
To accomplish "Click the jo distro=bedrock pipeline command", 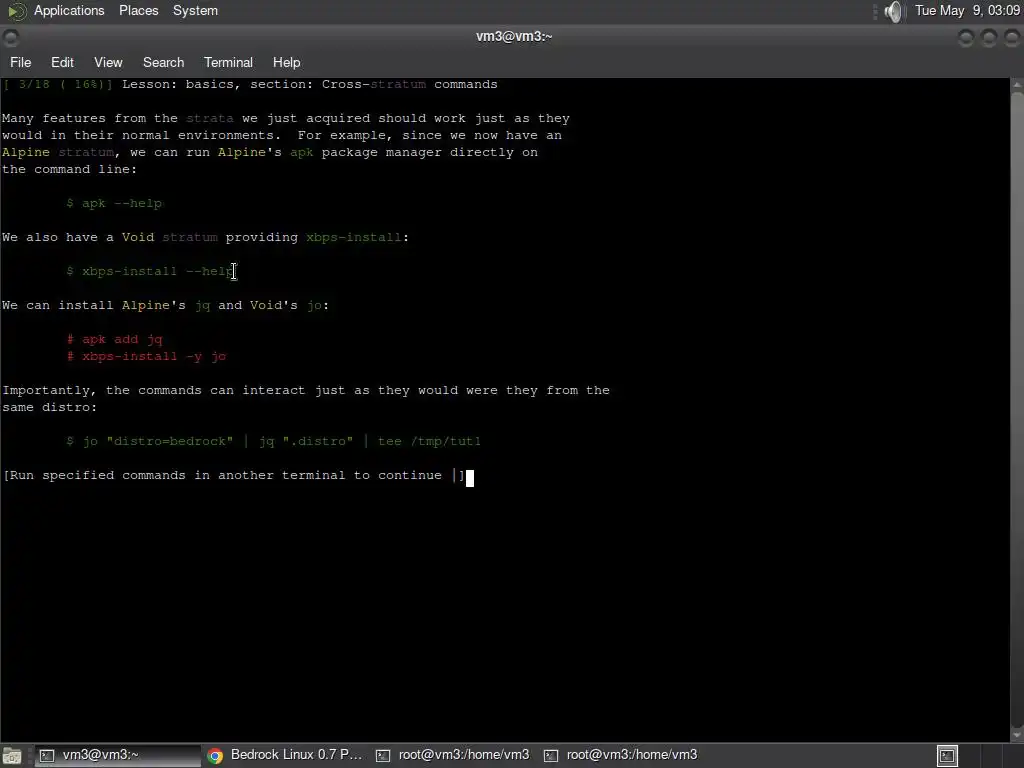I will point(274,441).
